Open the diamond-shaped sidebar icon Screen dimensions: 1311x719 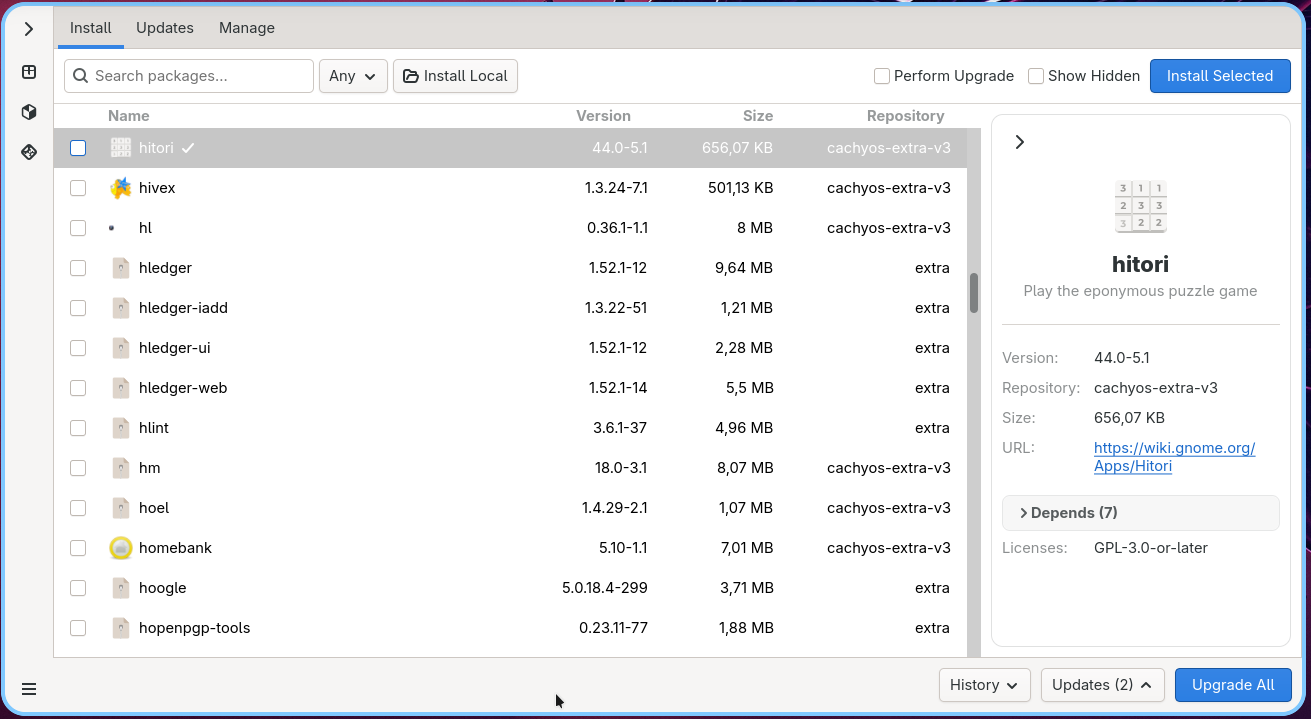point(29,152)
